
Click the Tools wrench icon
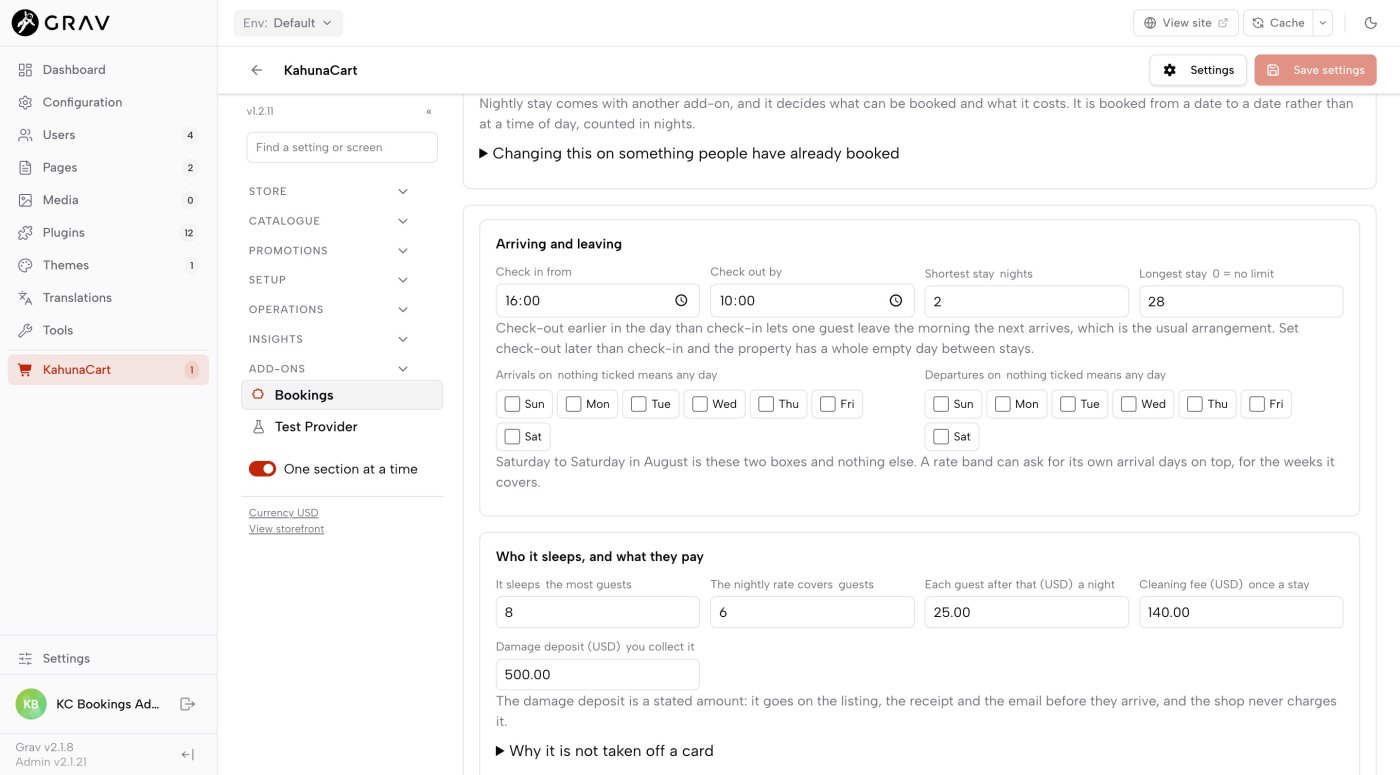click(x=25, y=330)
